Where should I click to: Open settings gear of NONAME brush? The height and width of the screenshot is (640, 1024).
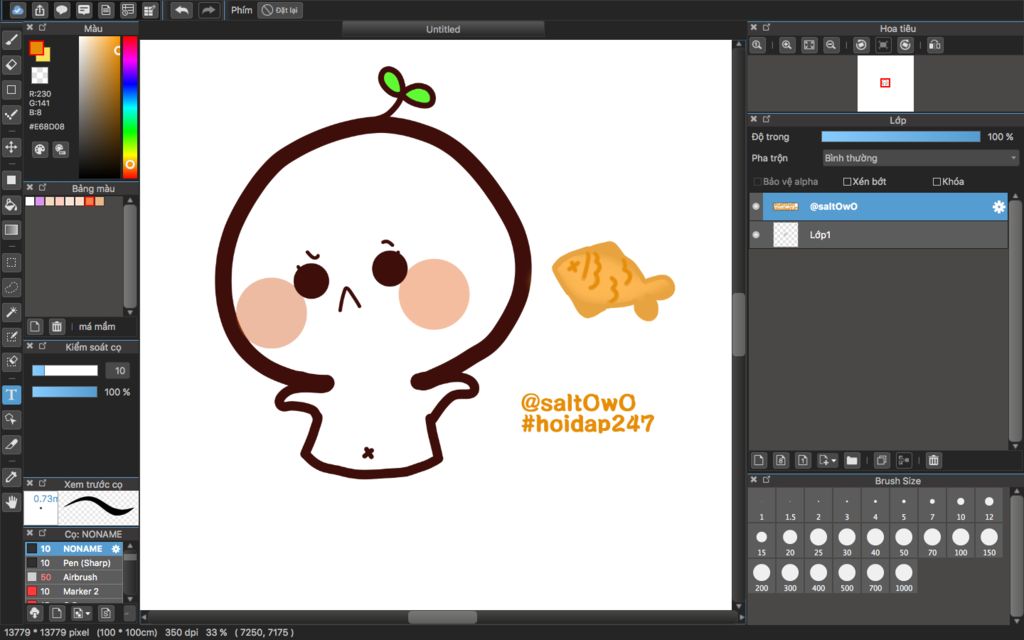pyautogui.click(x=116, y=549)
